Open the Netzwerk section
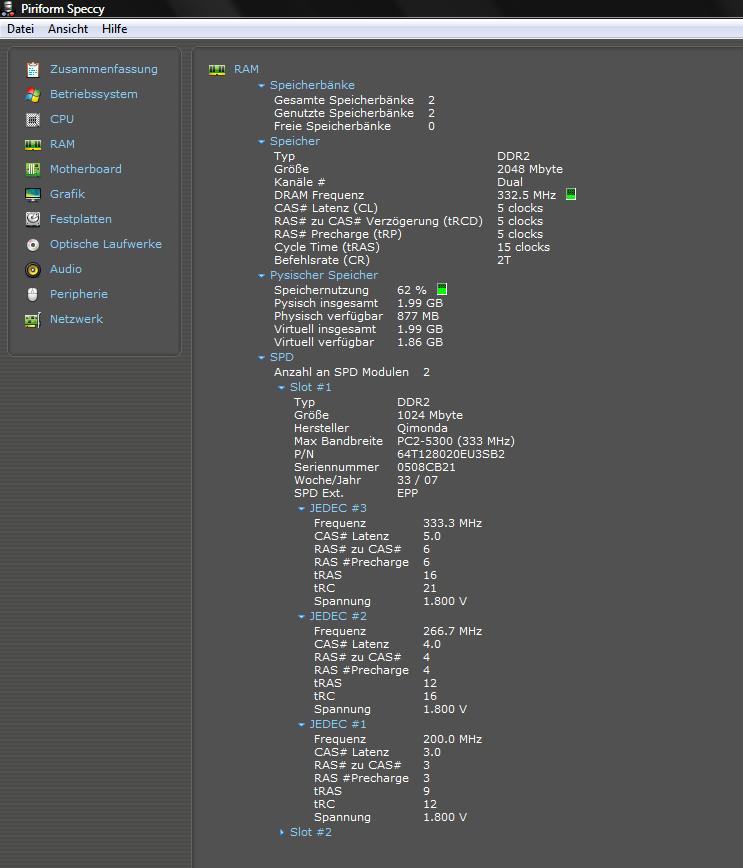743x868 pixels. point(76,319)
